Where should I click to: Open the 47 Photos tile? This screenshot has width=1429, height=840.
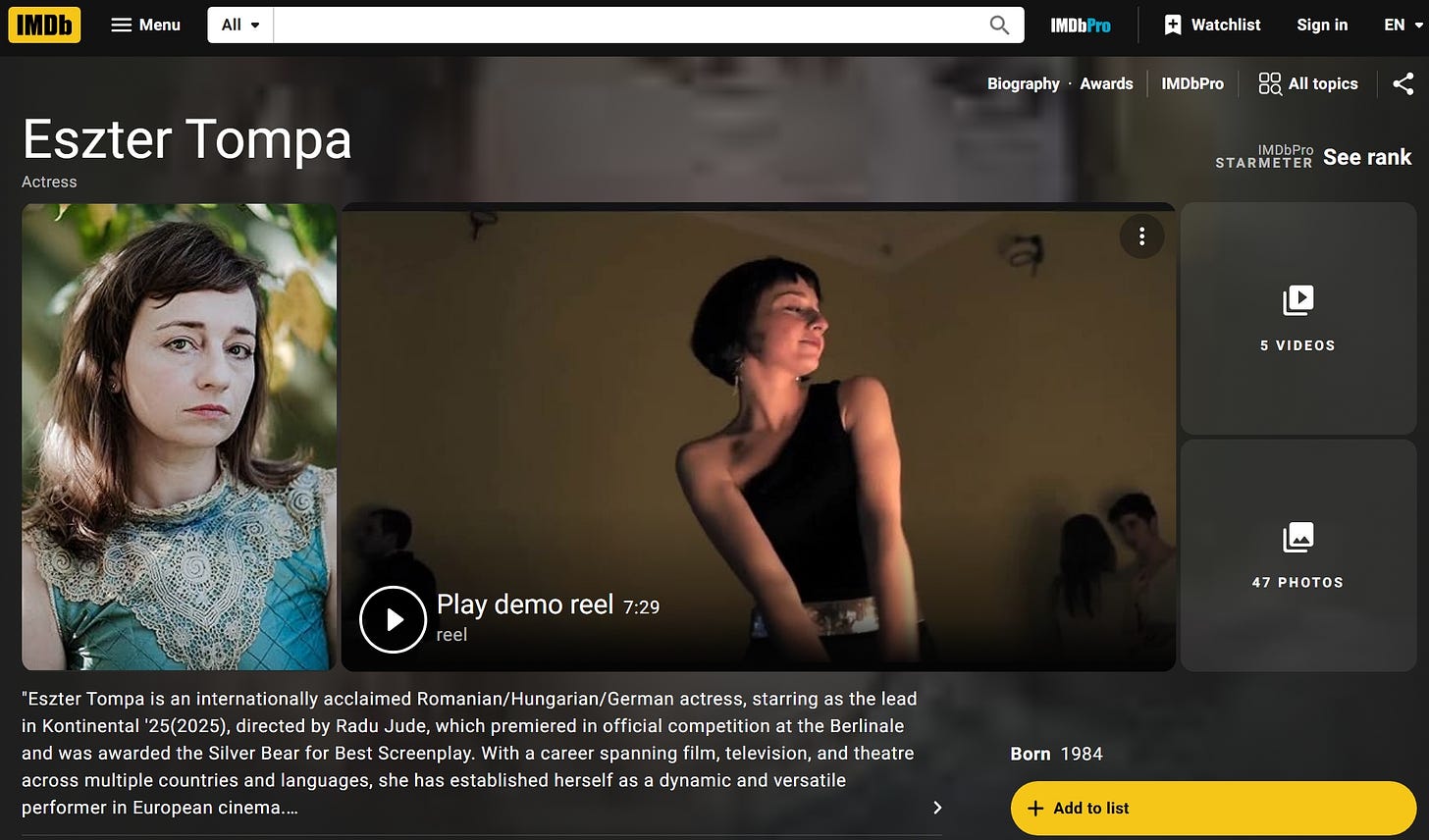(x=1297, y=555)
